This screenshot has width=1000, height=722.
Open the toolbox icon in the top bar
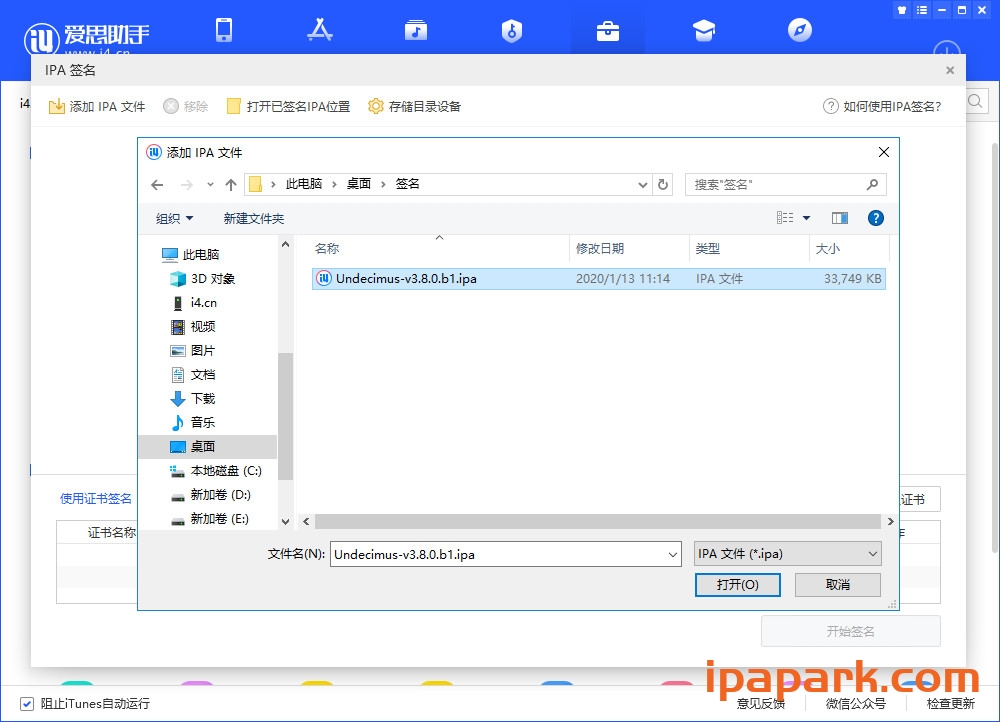pyautogui.click(x=607, y=31)
